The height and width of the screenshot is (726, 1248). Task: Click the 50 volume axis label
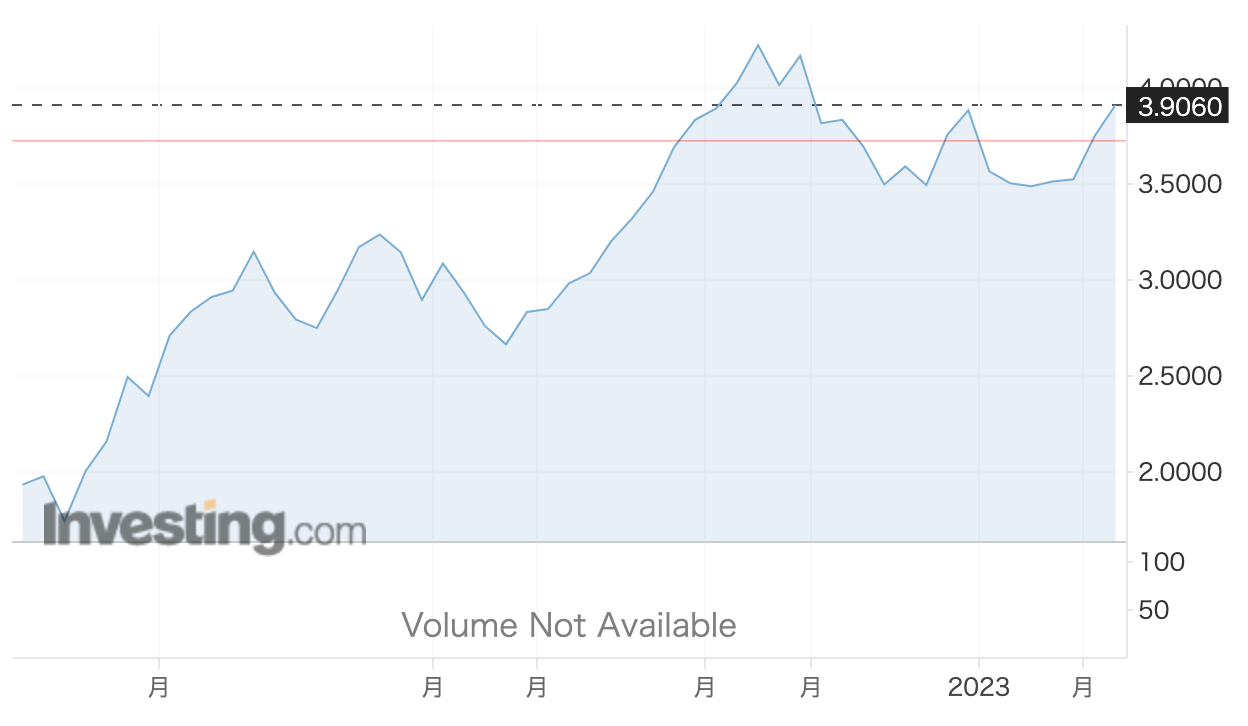(x=1153, y=610)
